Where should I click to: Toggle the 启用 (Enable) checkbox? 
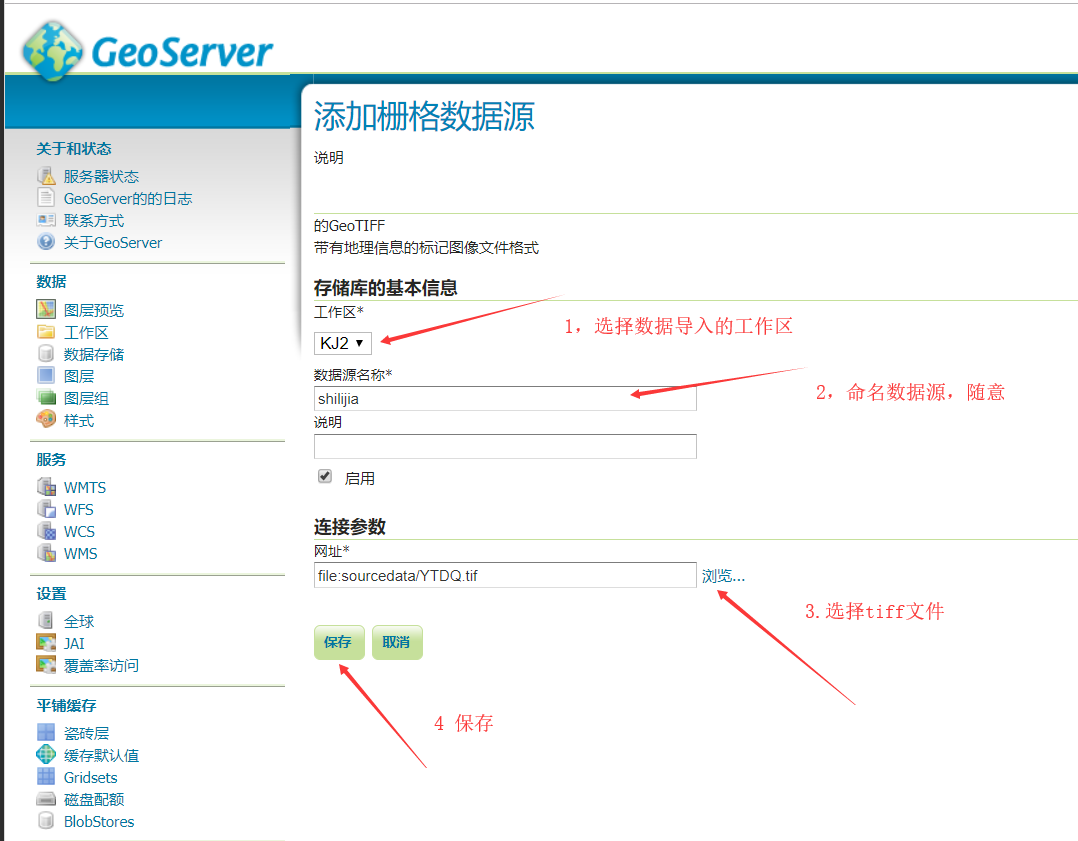point(324,477)
